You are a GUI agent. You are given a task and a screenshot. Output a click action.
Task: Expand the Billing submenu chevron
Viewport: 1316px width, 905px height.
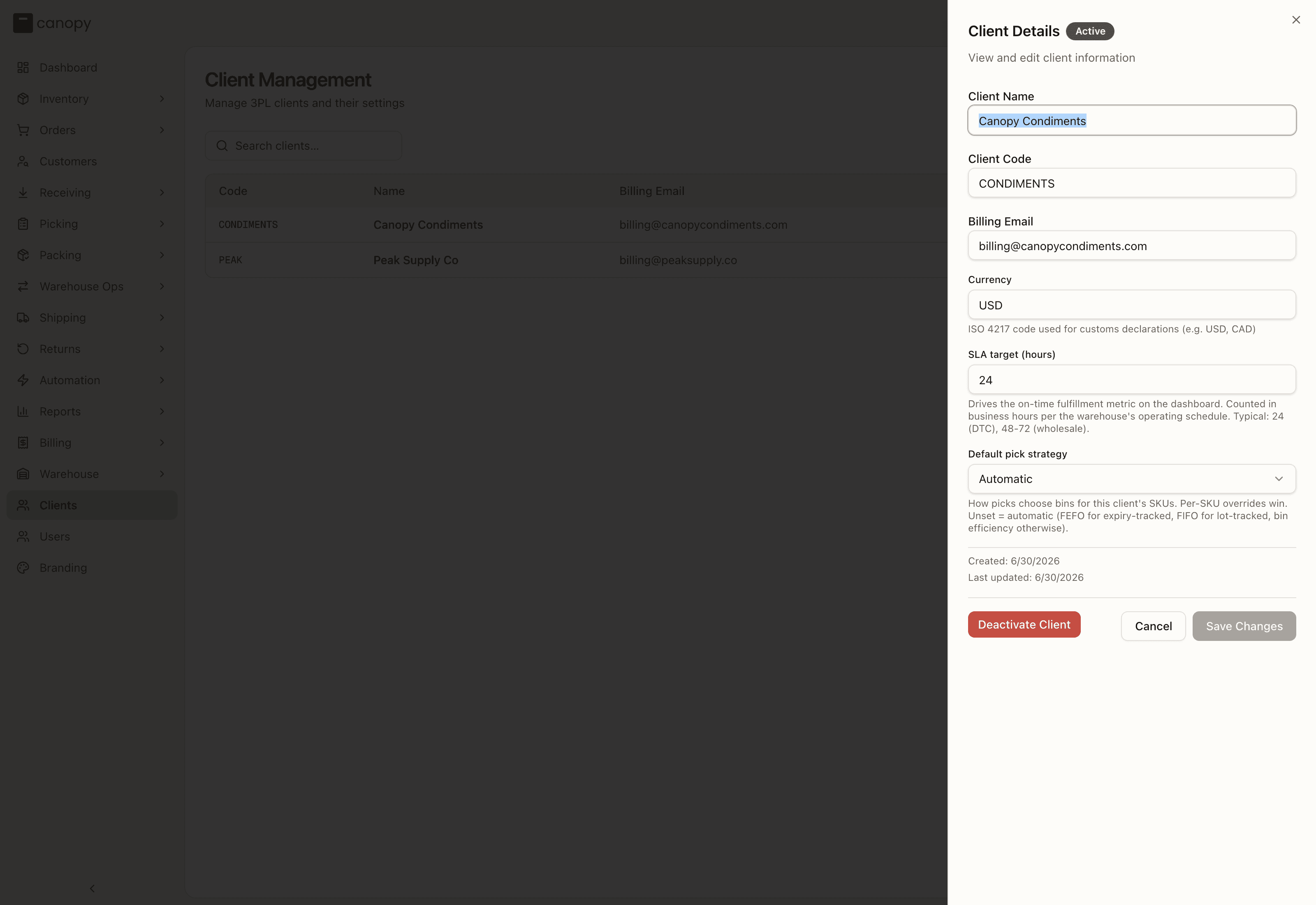tap(162, 443)
